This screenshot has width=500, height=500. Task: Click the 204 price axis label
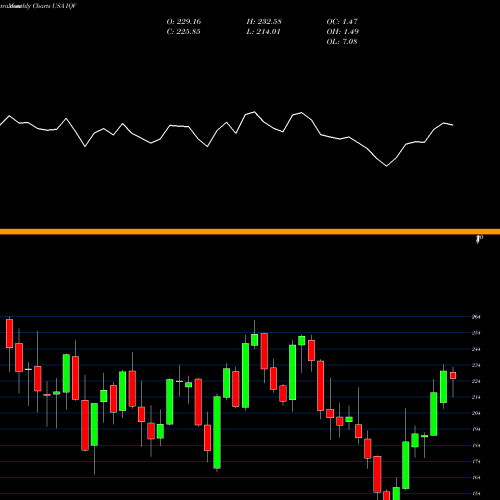(476, 413)
